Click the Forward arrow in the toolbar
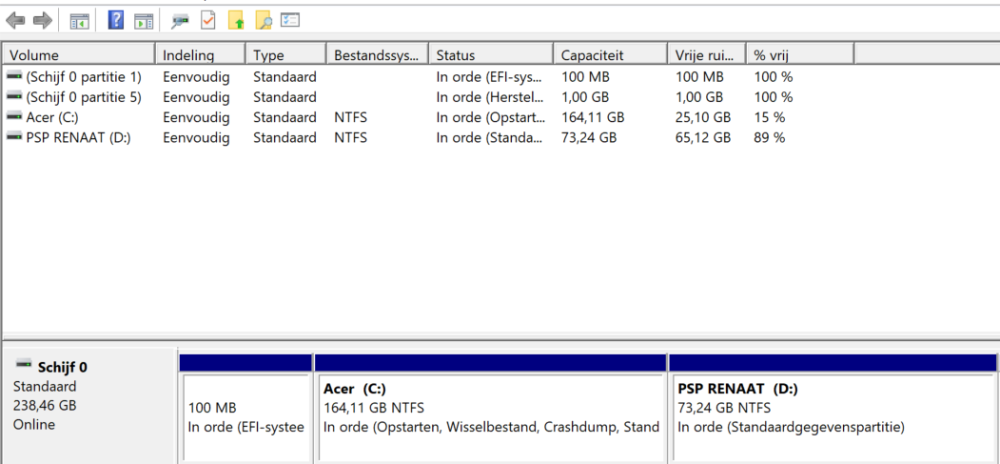Screen dimensions: 1000x464 pos(42,21)
